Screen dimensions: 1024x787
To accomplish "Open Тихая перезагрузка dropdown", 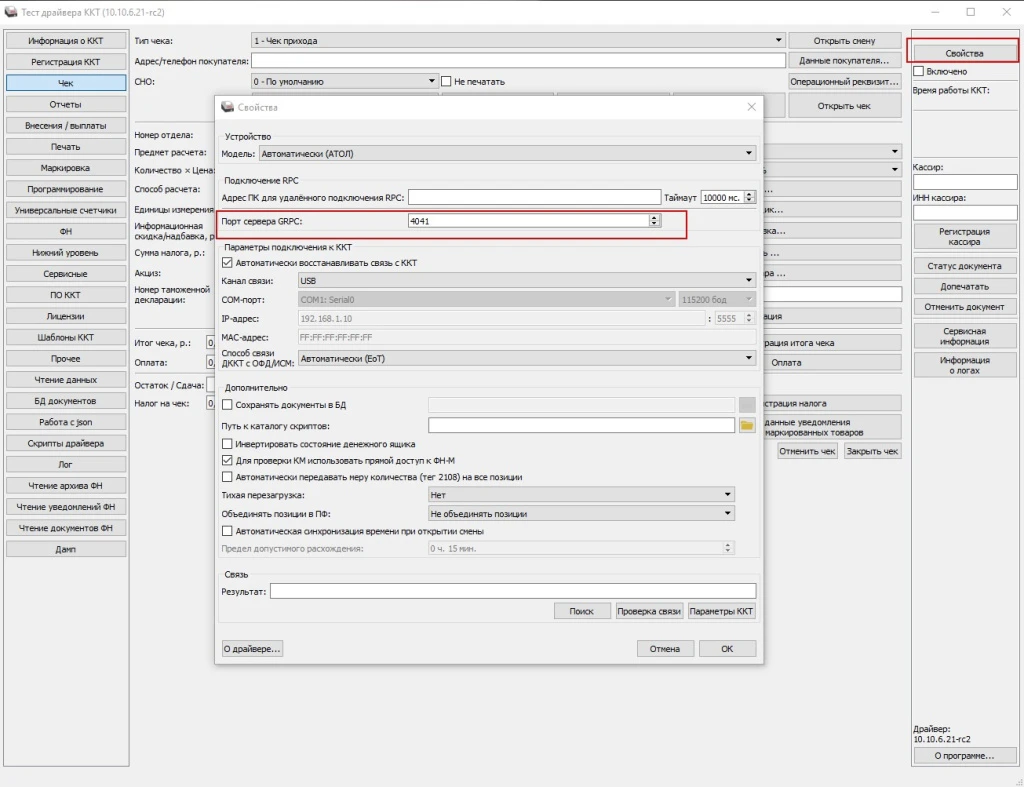I will coord(580,495).
